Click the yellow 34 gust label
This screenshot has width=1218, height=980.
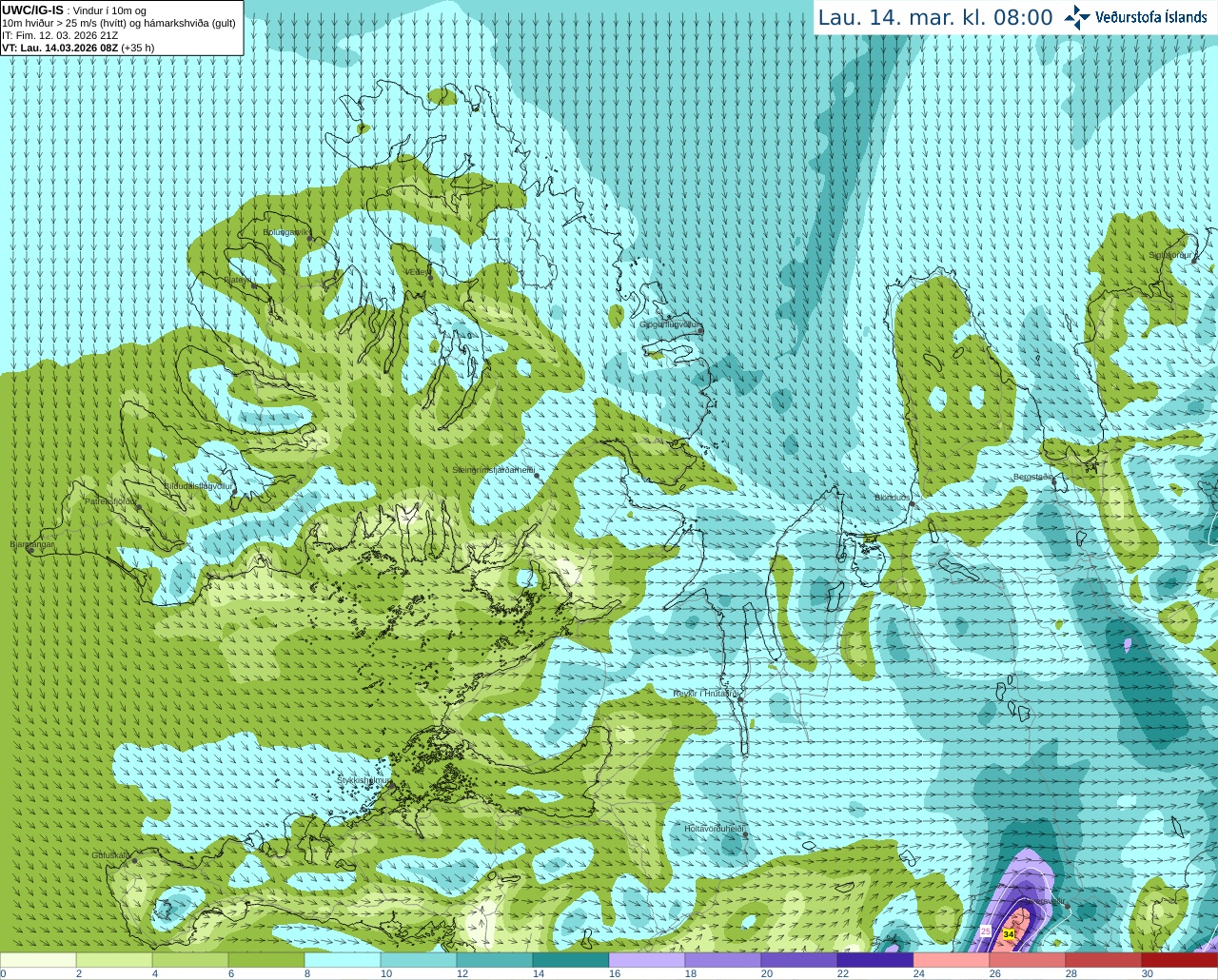[1009, 935]
